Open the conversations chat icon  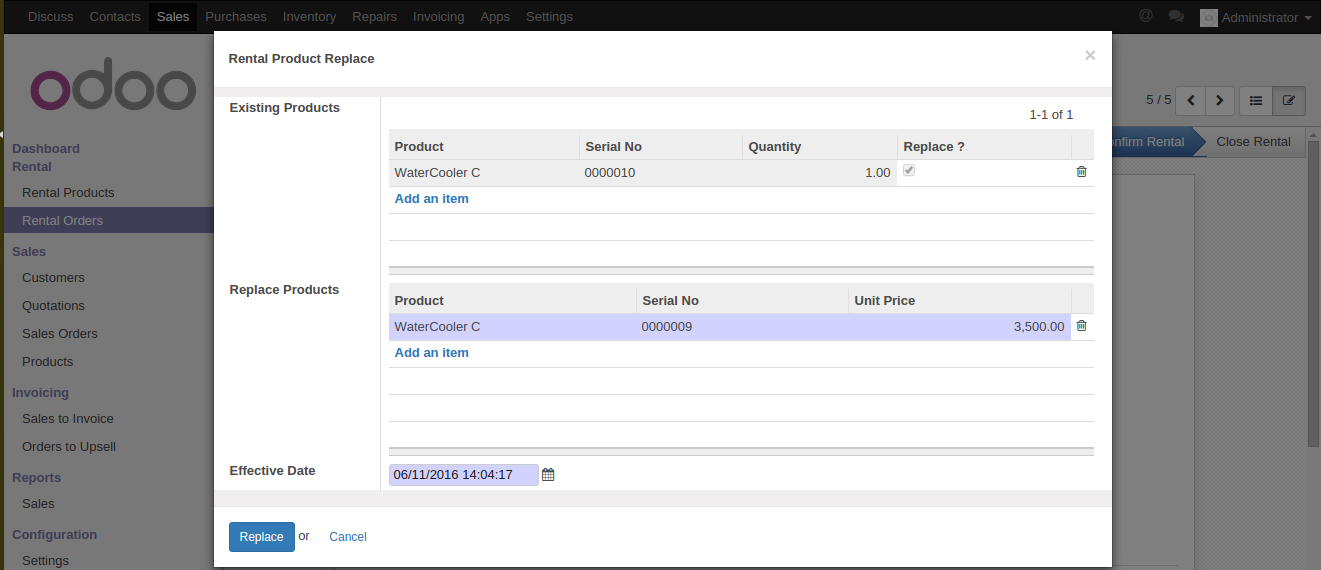1176,17
